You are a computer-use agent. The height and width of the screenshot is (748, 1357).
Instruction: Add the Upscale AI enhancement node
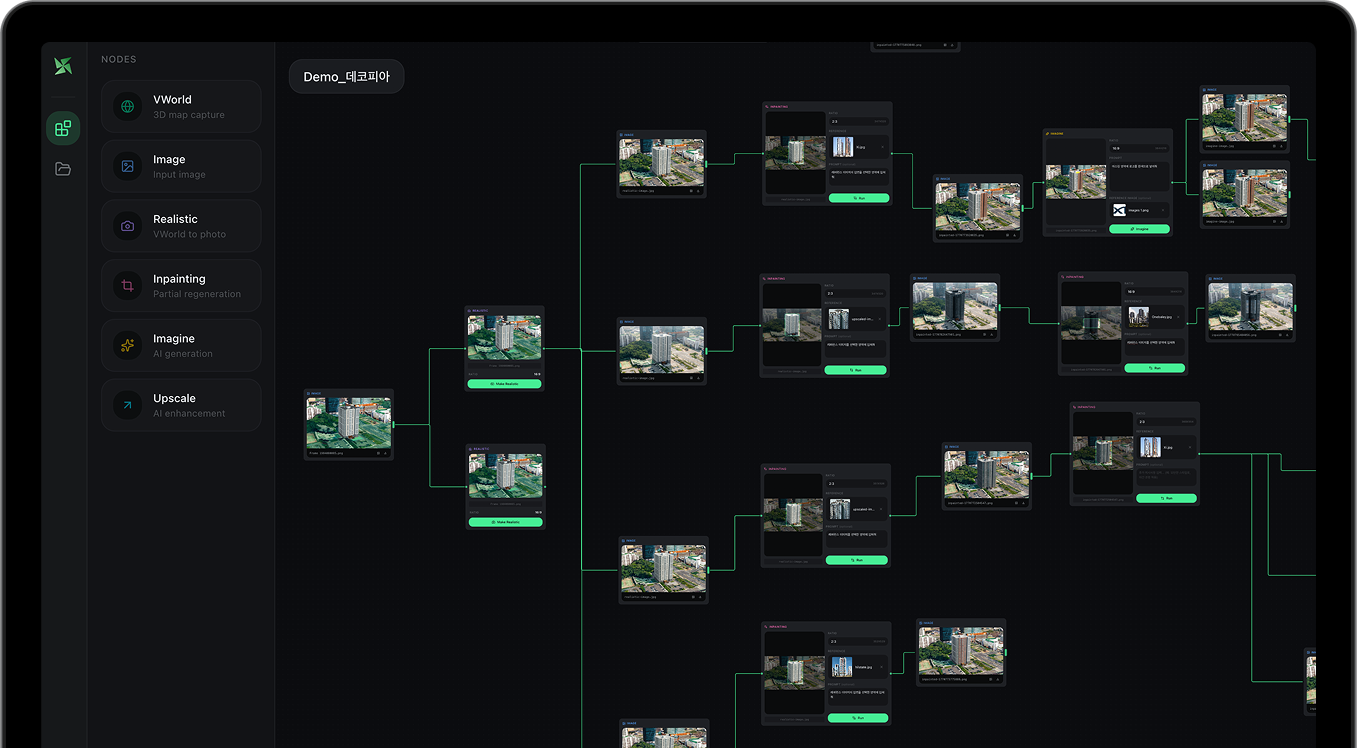(181, 405)
